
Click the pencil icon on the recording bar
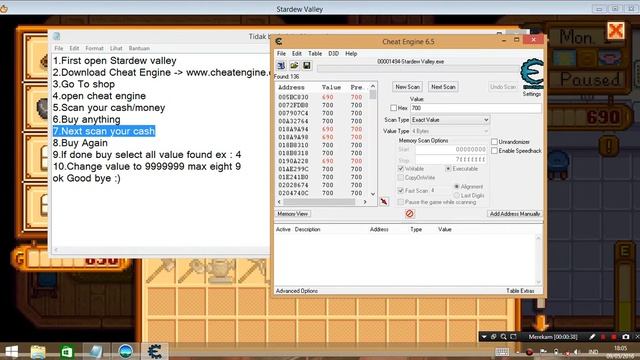tap(592, 337)
